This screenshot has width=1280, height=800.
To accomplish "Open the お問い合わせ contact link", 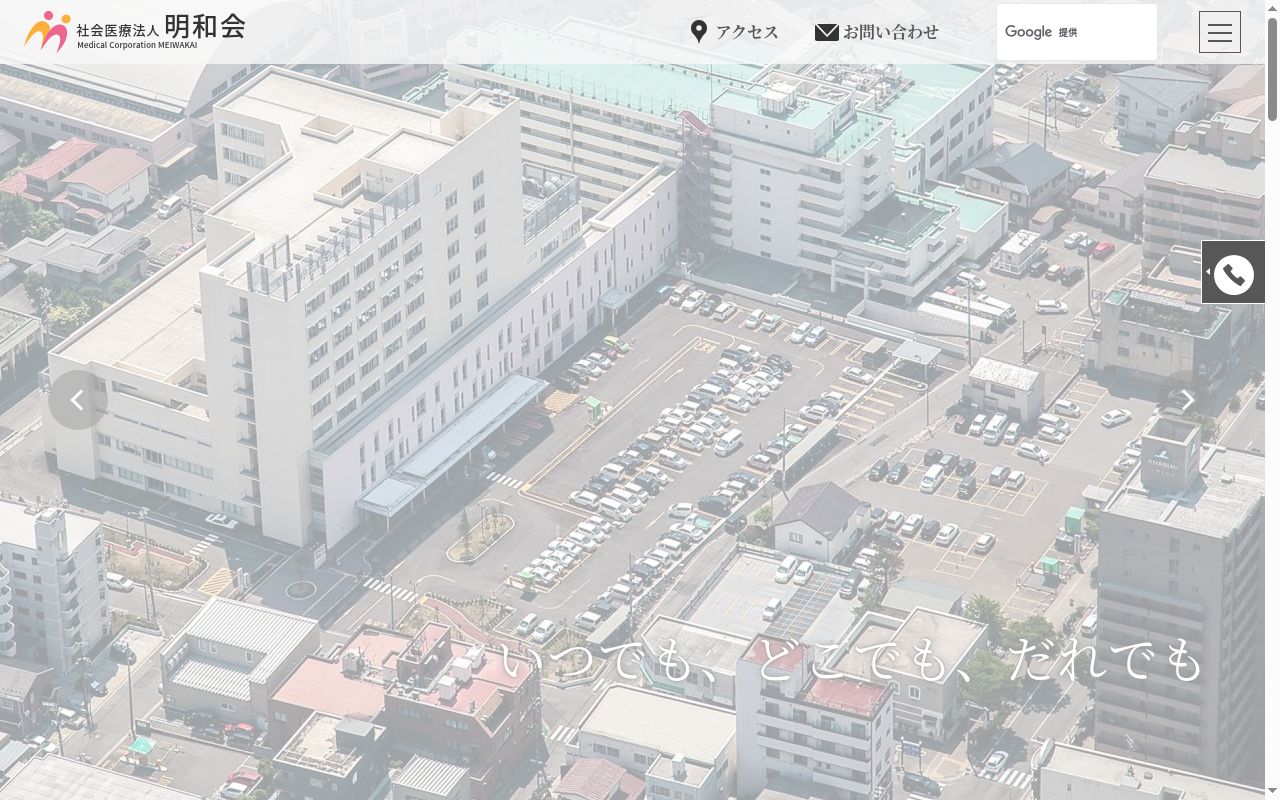I will pyautogui.click(x=877, y=32).
